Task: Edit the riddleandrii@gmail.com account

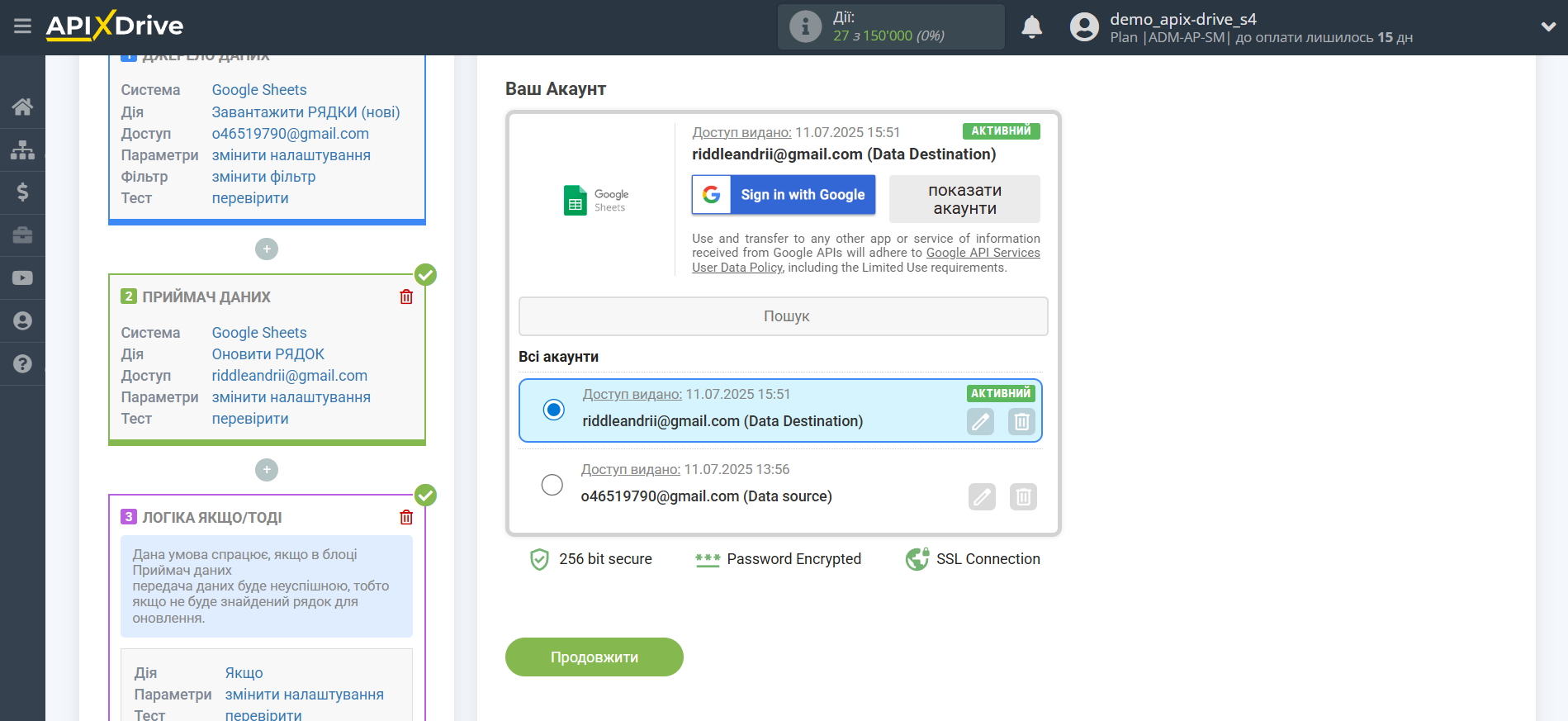Action: (980, 422)
